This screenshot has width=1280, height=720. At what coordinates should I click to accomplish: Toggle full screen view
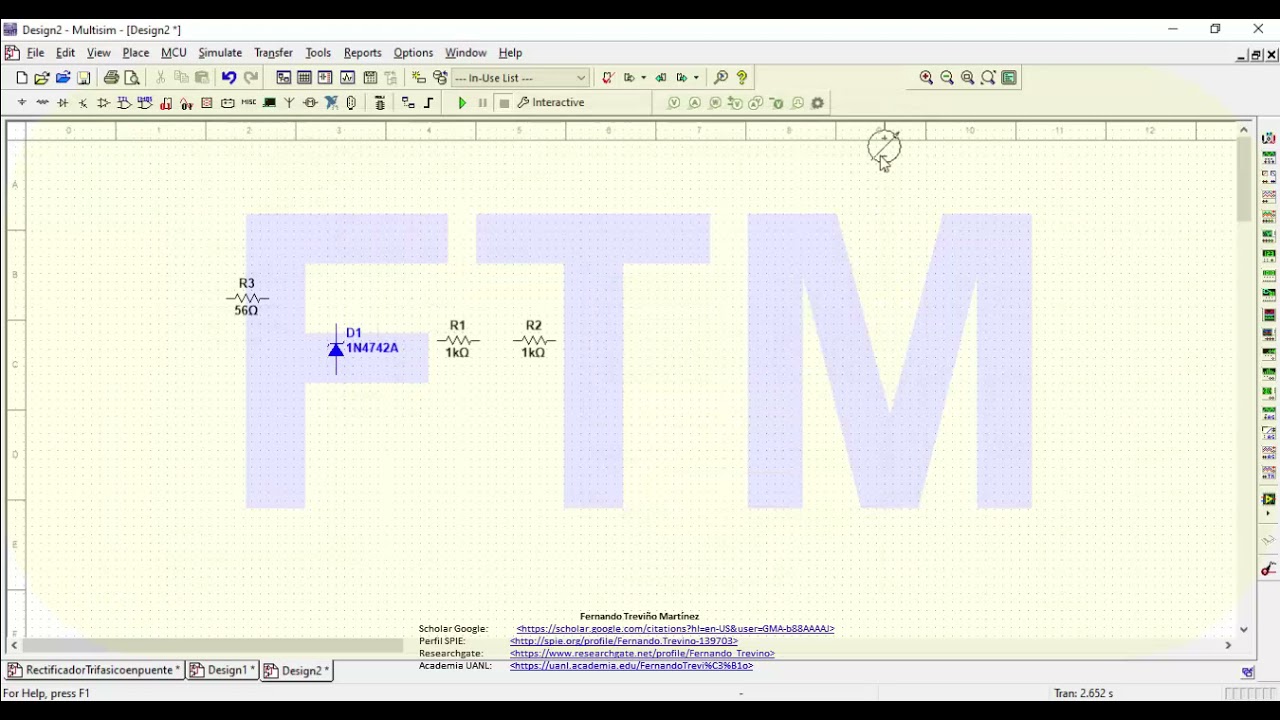[1009, 78]
